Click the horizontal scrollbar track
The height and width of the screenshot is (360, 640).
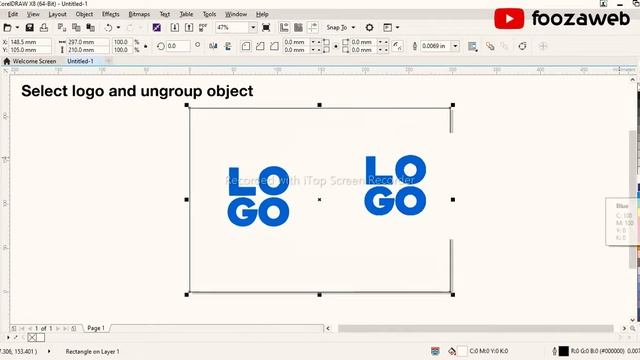click(476, 328)
